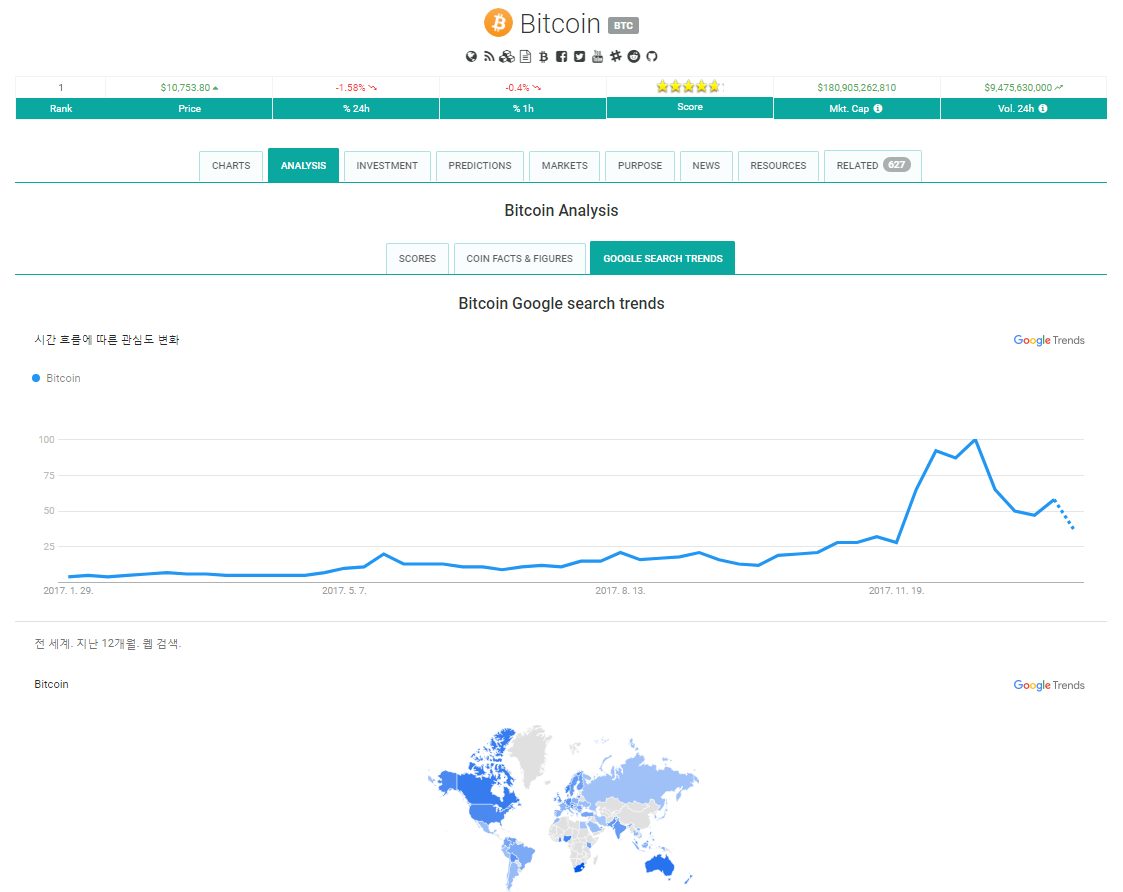Click the five-star score rating

(x=690, y=87)
